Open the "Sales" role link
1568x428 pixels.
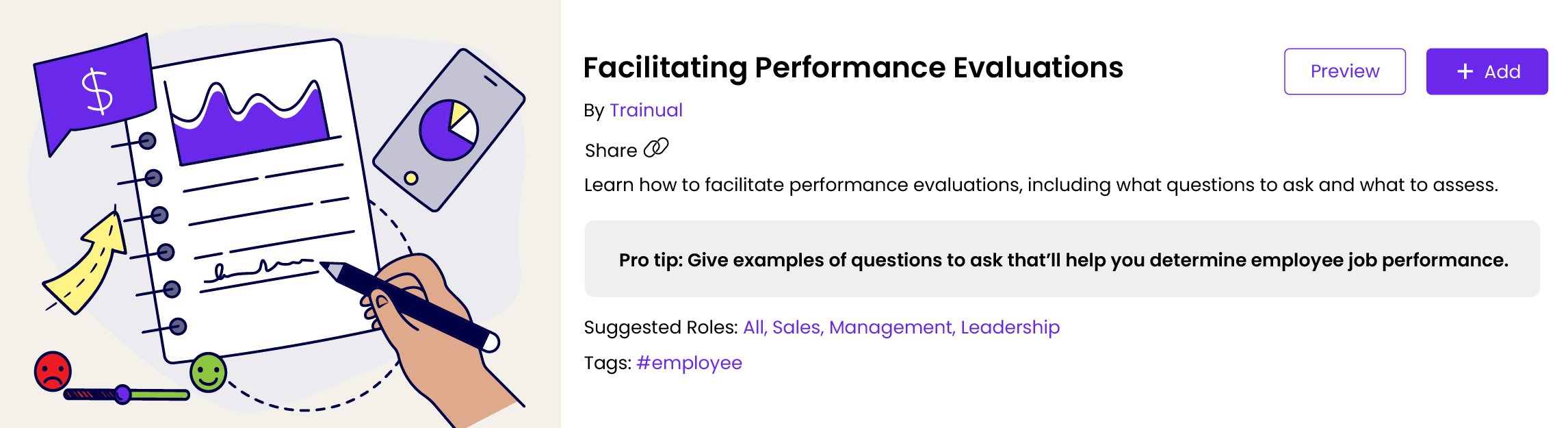(x=797, y=328)
